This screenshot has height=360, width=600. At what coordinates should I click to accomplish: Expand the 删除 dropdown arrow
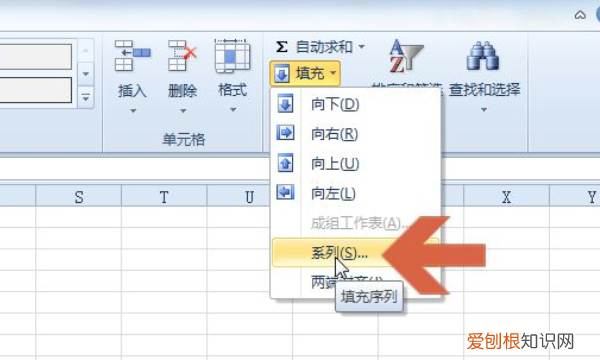click(x=183, y=111)
